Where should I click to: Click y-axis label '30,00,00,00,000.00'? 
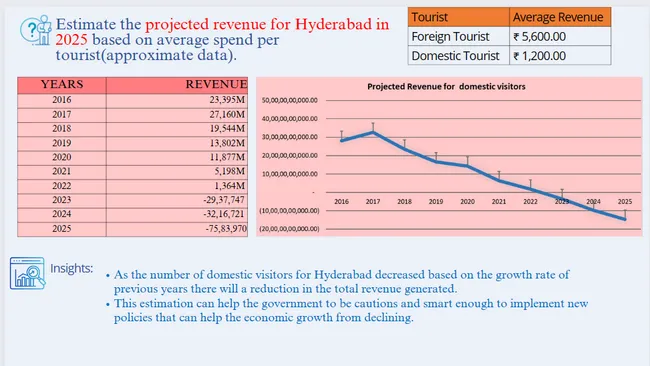coord(289,137)
